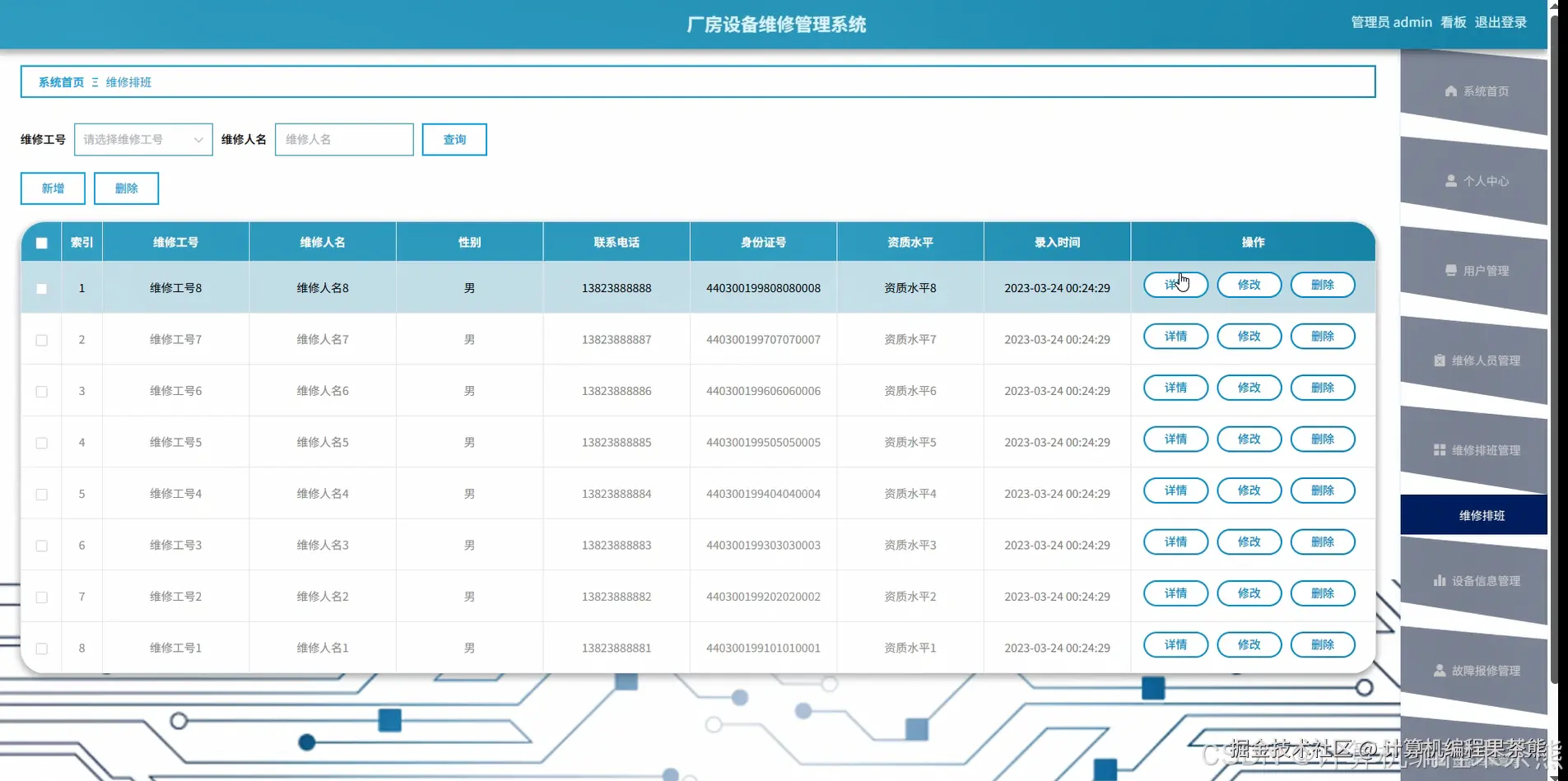Select the 维修排班 submenu item
Viewport: 1568px width, 781px height.
[x=1474, y=515]
